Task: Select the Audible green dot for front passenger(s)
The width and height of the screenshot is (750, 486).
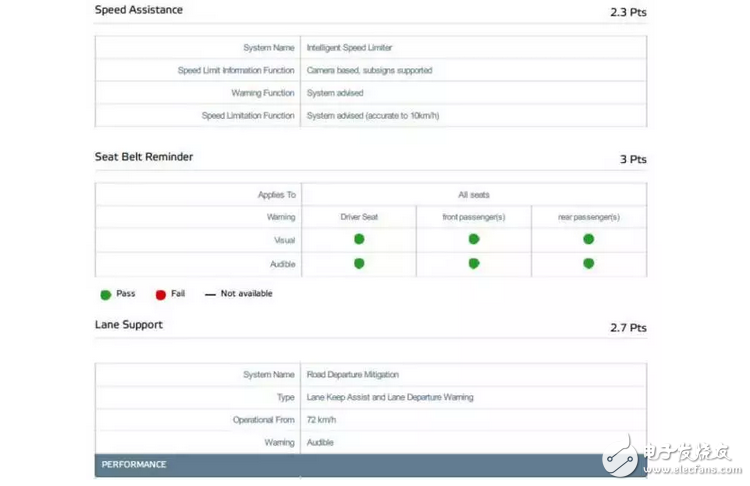Action: coord(474,264)
